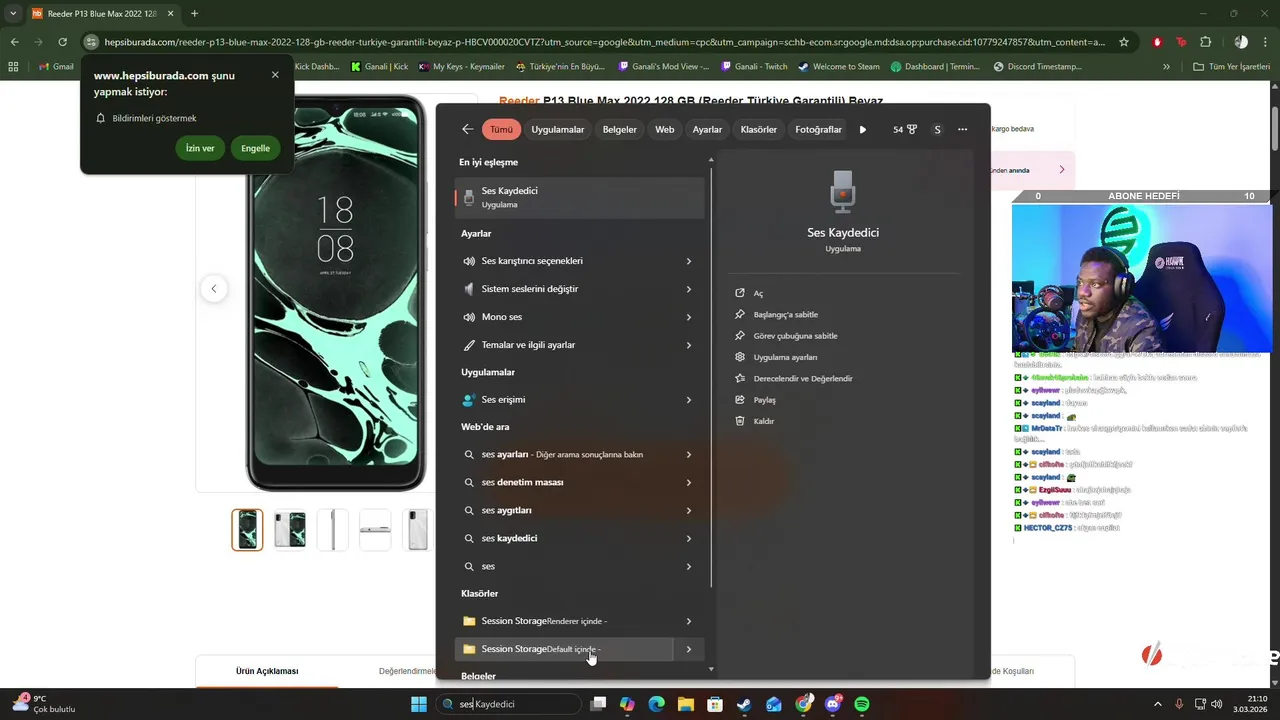Focus the taskbar search box
1280x720 pixels.
[509, 704]
